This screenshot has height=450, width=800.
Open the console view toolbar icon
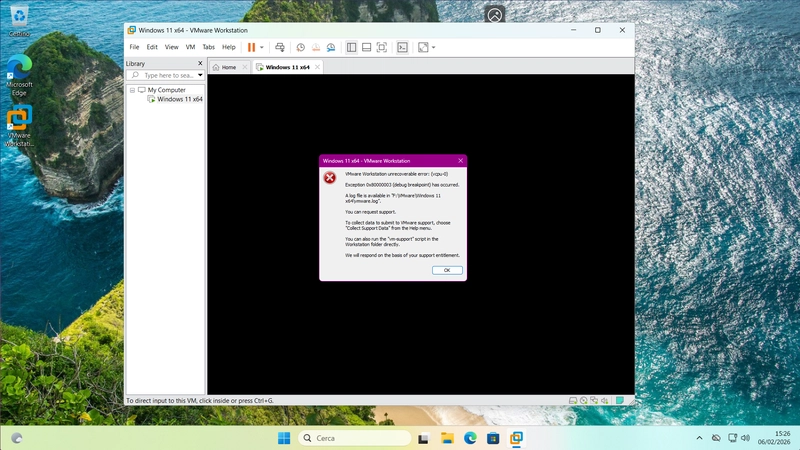point(403,47)
